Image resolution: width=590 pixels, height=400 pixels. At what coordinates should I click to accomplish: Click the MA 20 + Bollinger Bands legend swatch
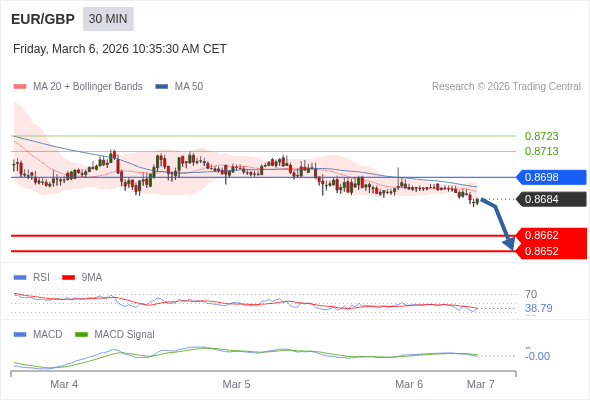coord(20,87)
